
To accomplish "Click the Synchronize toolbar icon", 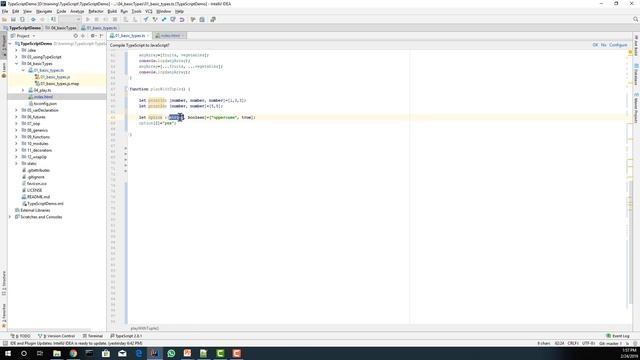I will click(x=22, y=19).
